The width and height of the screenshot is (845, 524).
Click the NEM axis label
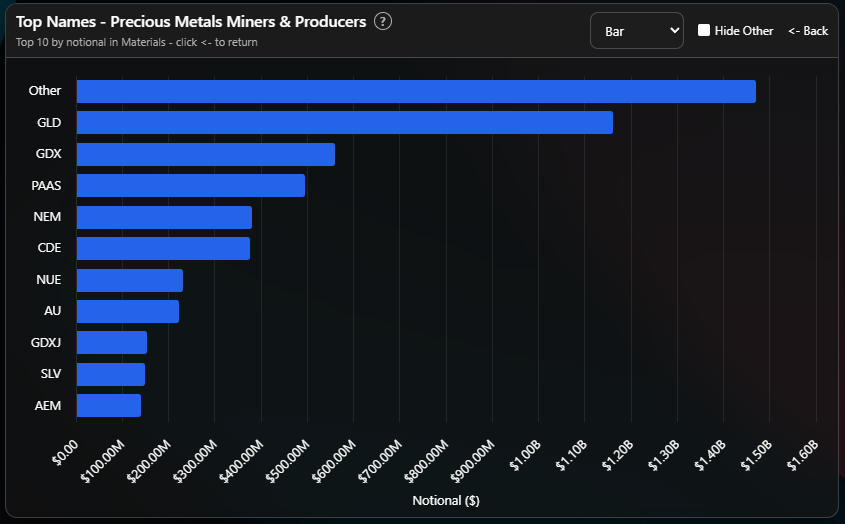(x=47, y=217)
